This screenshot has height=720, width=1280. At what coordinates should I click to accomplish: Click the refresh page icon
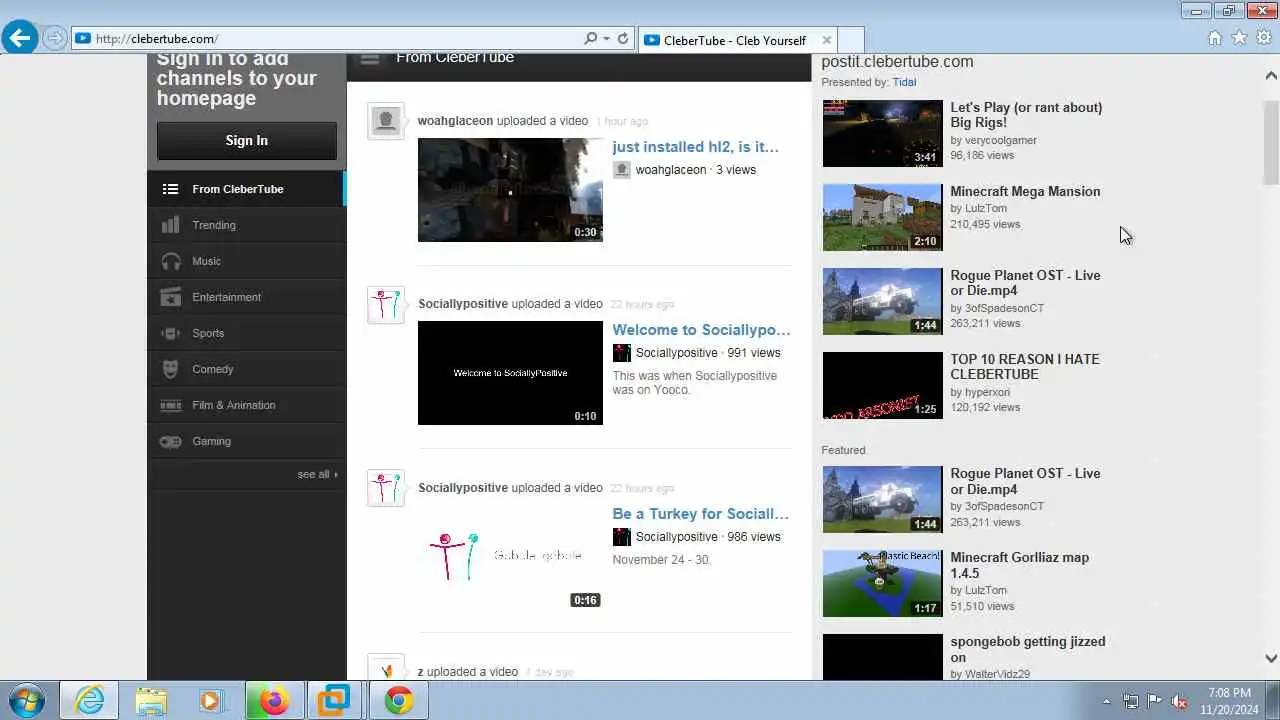click(x=623, y=39)
